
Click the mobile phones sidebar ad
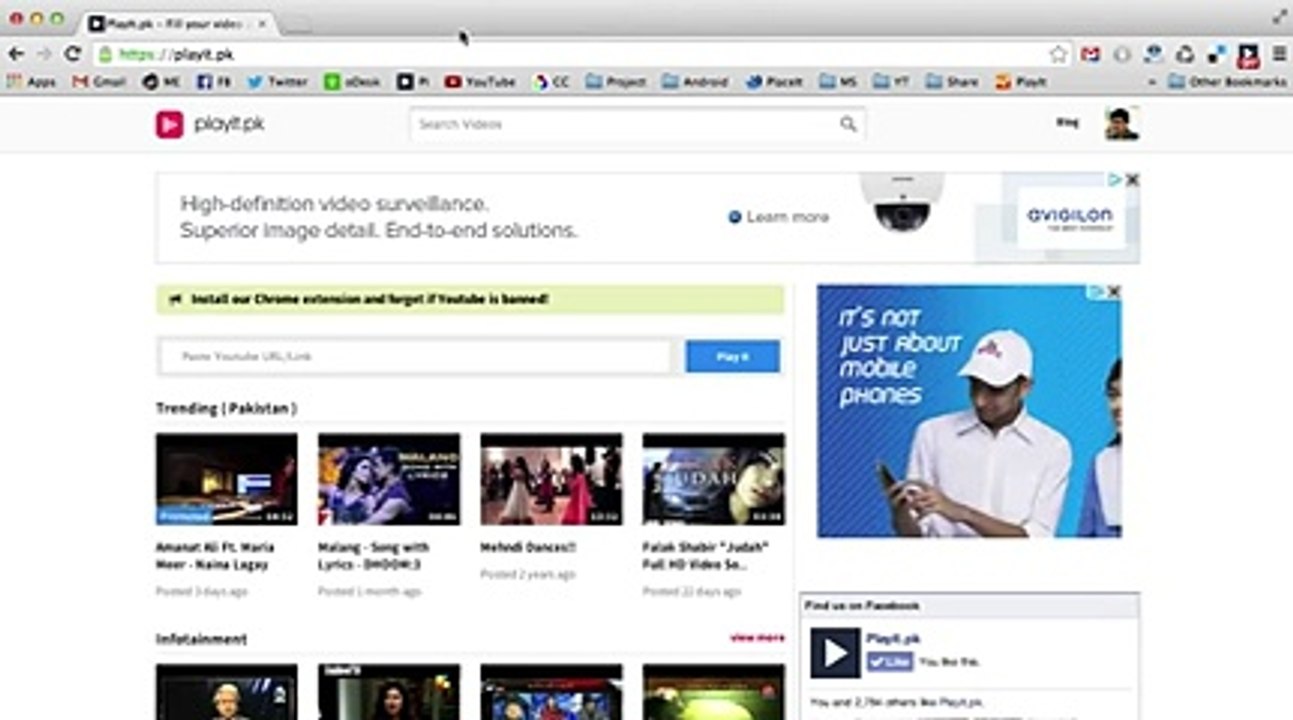point(968,411)
